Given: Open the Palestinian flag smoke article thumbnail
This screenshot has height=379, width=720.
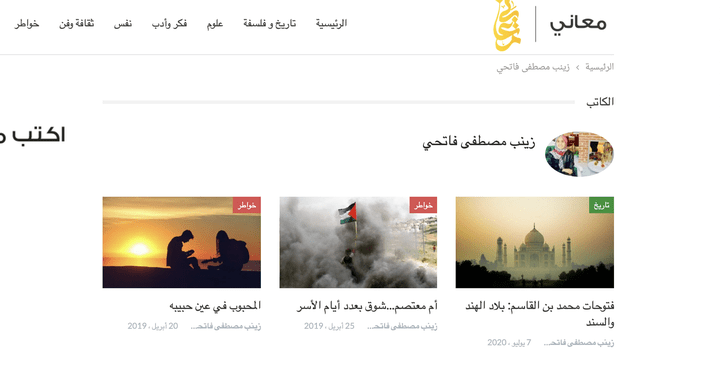Looking at the screenshot, I should [358, 243].
